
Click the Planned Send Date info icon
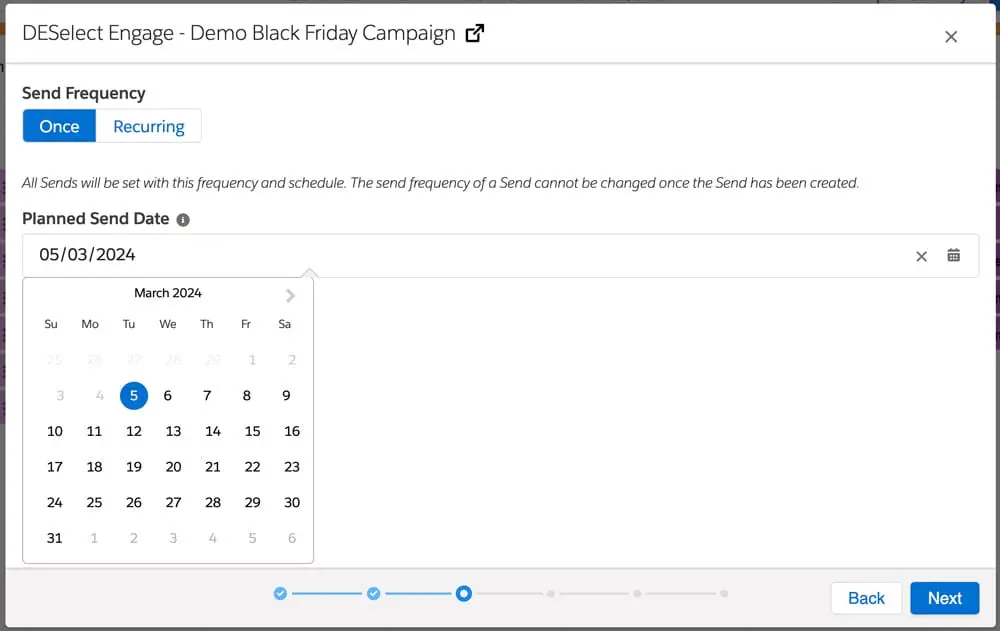coord(183,220)
